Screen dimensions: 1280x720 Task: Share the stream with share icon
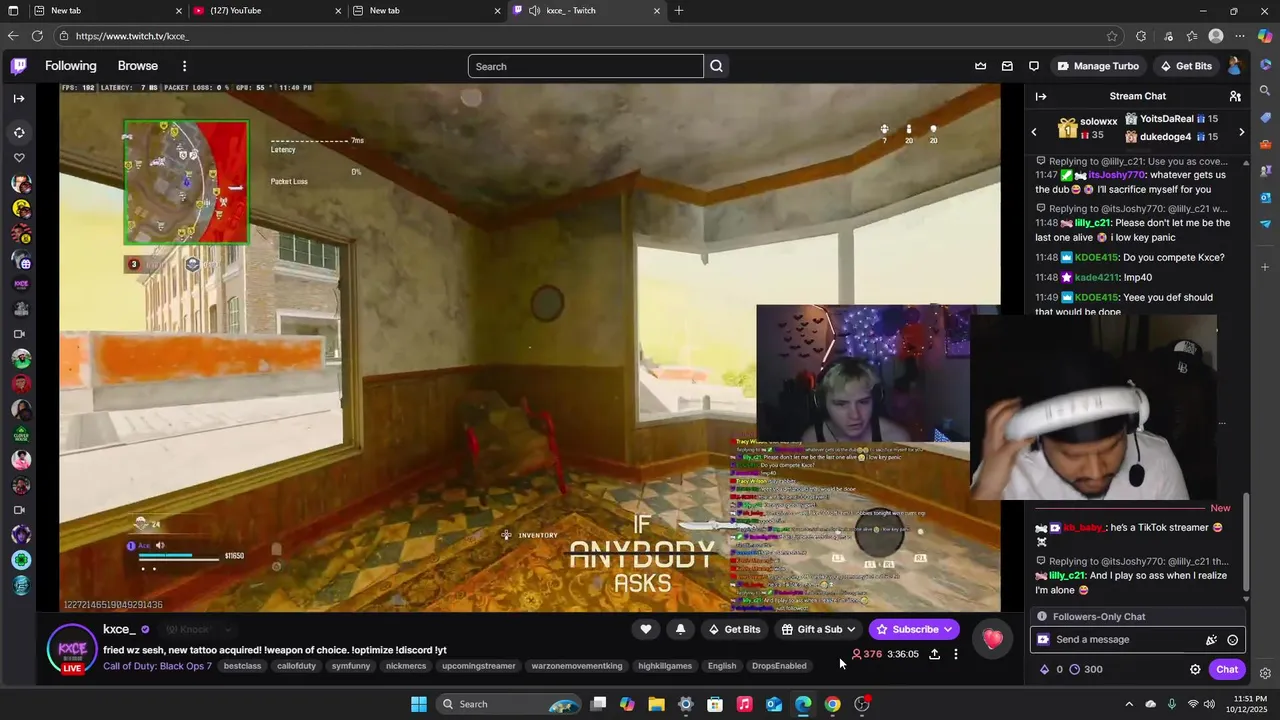pos(934,654)
